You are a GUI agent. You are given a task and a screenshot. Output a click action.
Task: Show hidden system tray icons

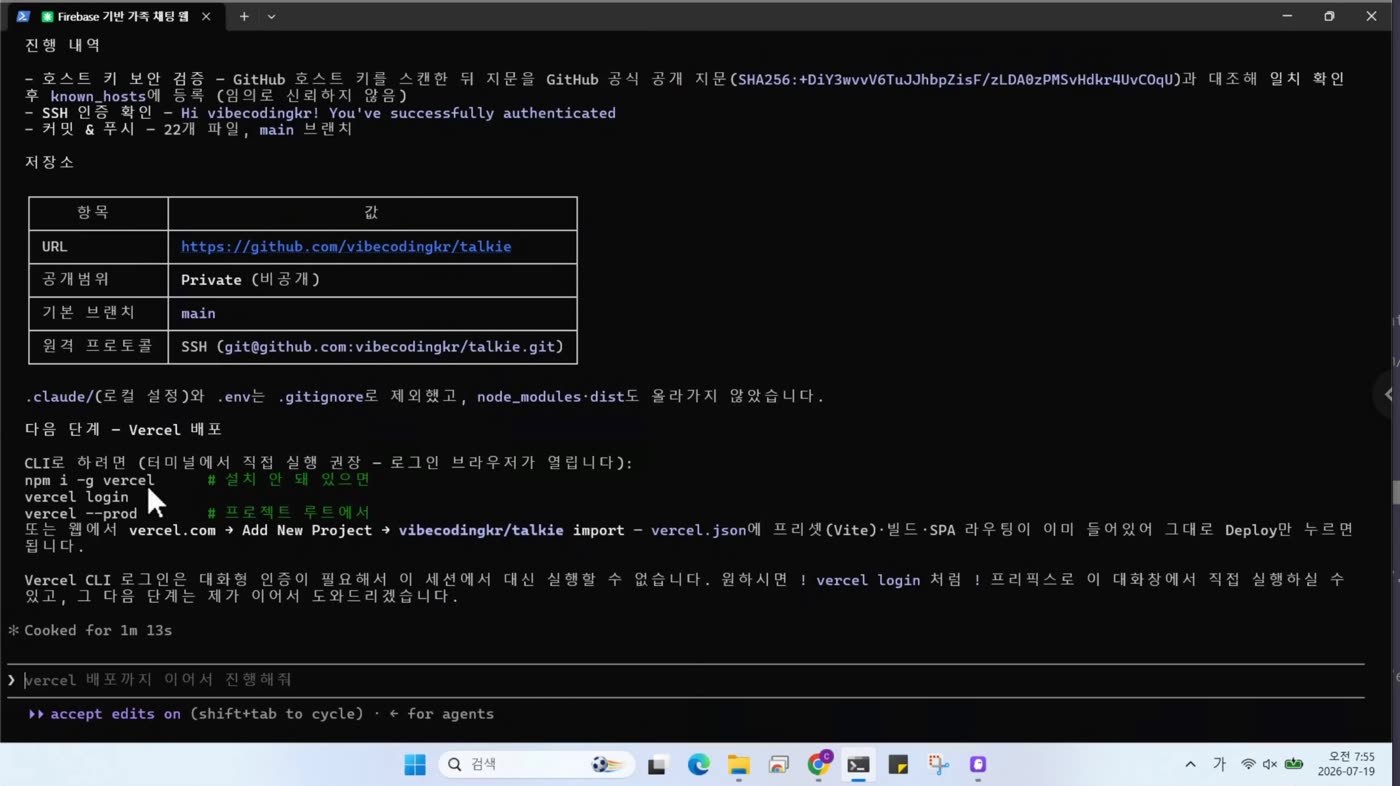[x=1190, y=765]
